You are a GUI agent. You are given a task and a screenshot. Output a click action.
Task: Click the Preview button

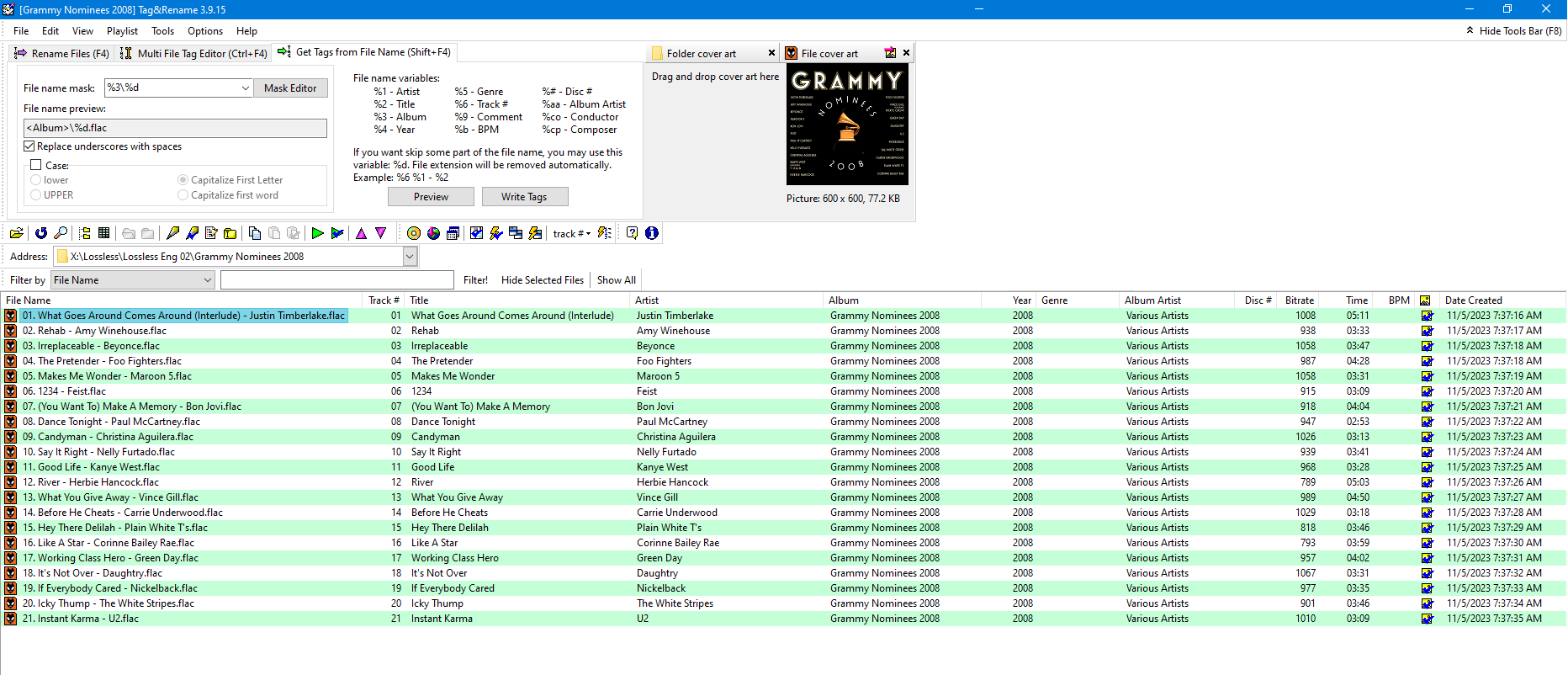click(x=431, y=196)
